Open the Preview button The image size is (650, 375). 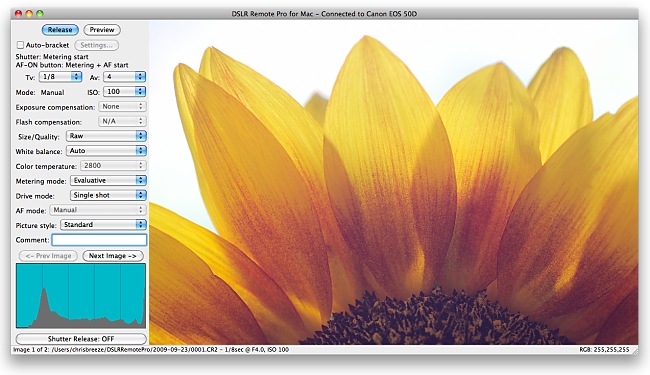(x=102, y=30)
